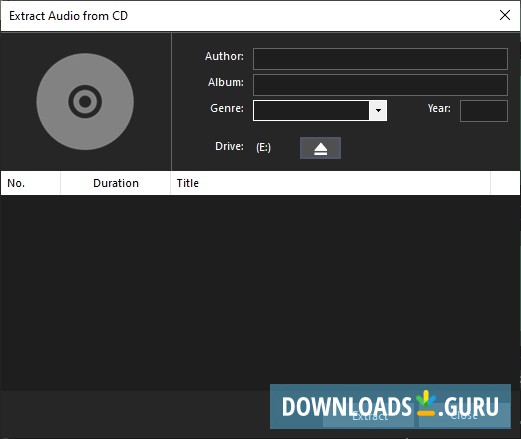Screen dimensions: 521x439
Task: Sort tracks by the No. column header
Action: coord(31,183)
